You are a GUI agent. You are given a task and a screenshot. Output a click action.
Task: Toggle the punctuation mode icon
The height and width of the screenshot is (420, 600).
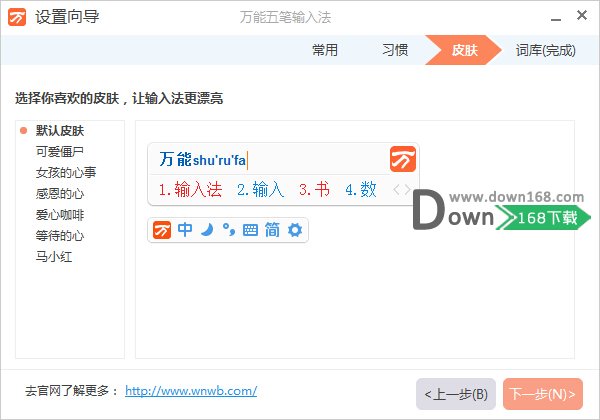click(x=229, y=230)
